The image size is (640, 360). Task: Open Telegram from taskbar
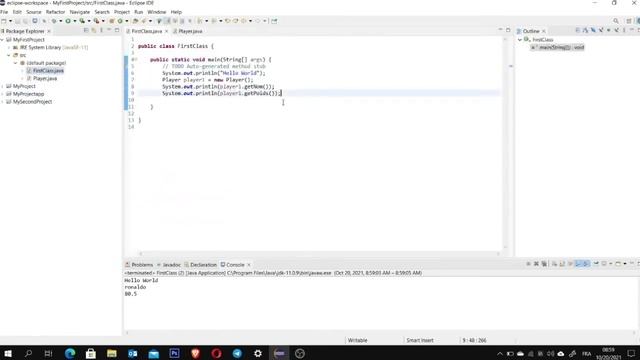coord(237,353)
